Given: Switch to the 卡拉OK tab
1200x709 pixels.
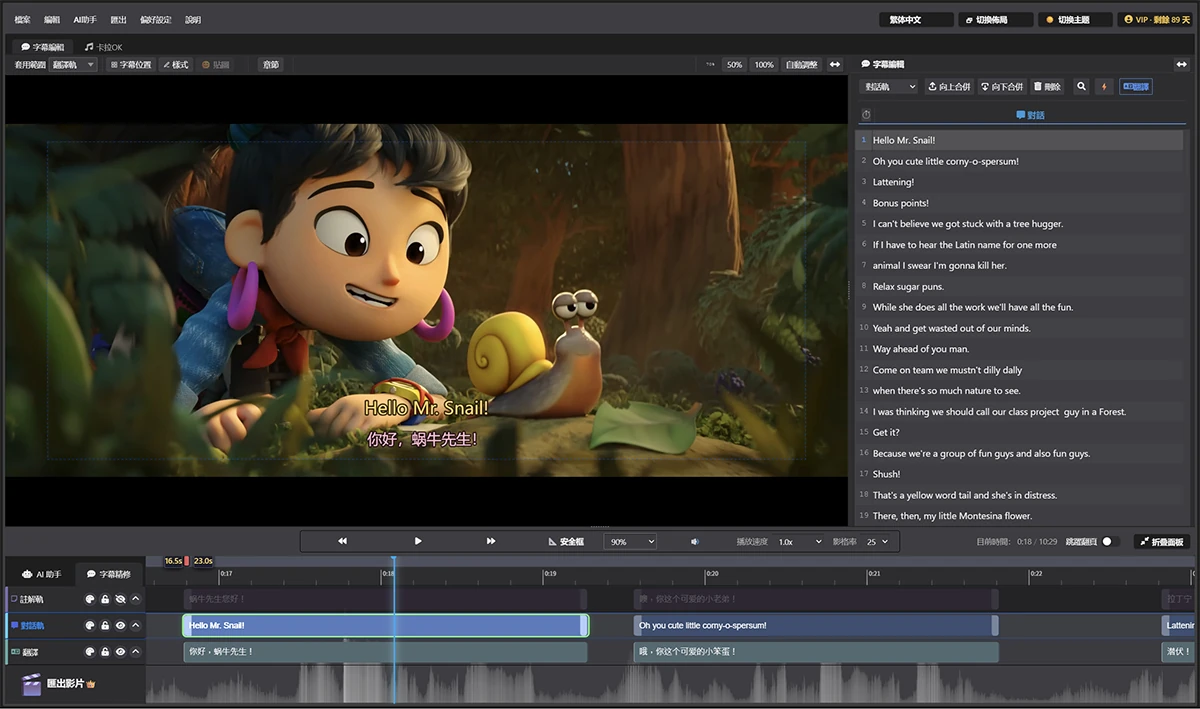Looking at the screenshot, I should 104,47.
